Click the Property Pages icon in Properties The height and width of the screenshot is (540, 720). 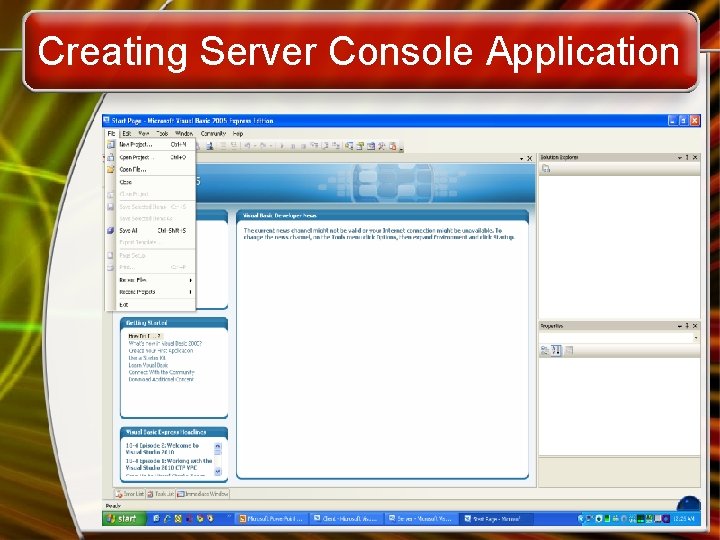(x=568, y=351)
